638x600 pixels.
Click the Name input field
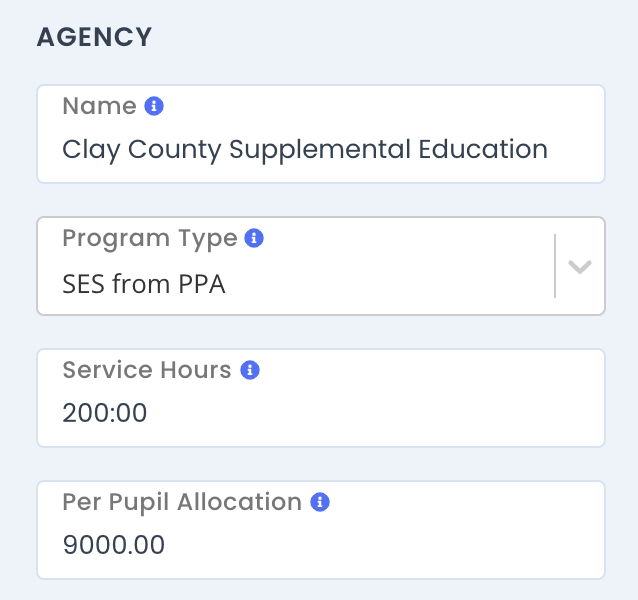click(x=321, y=134)
